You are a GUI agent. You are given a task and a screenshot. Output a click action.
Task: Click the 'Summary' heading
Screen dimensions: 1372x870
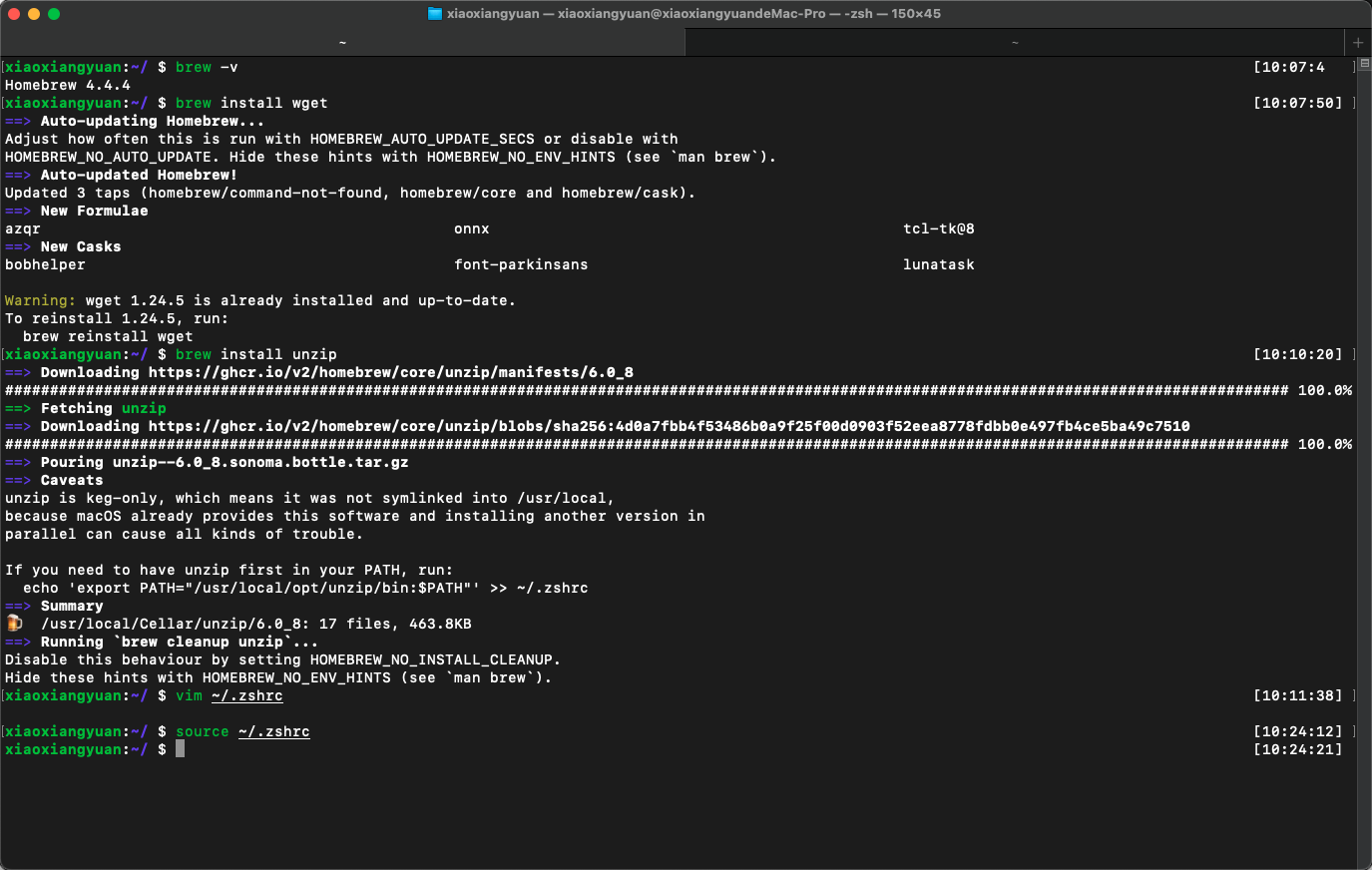(x=72, y=606)
